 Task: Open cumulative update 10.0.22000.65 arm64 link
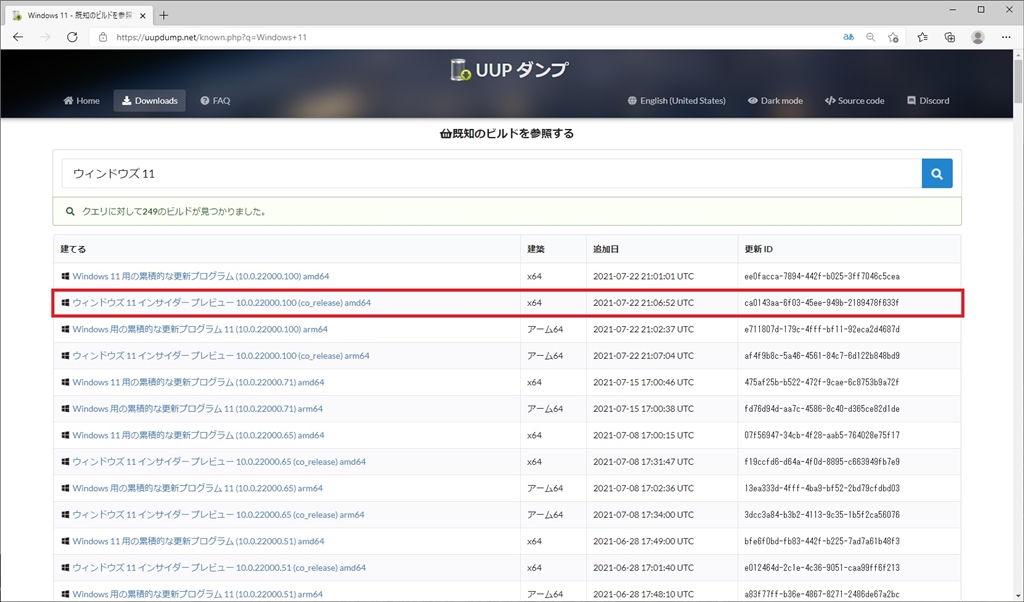(197, 488)
